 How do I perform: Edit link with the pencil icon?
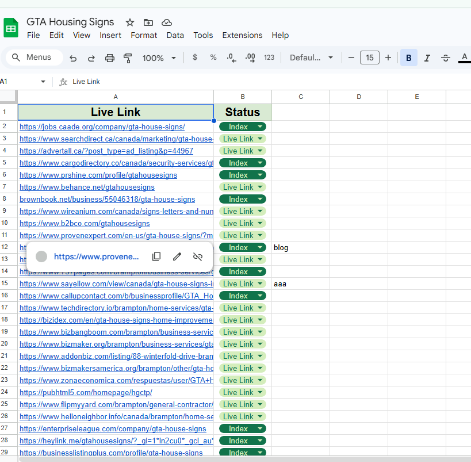pos(177,256)
